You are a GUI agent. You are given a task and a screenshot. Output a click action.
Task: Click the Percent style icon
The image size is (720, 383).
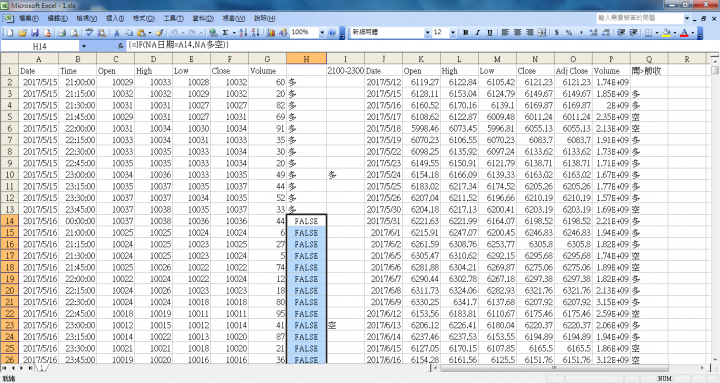(x=569, y=33)
